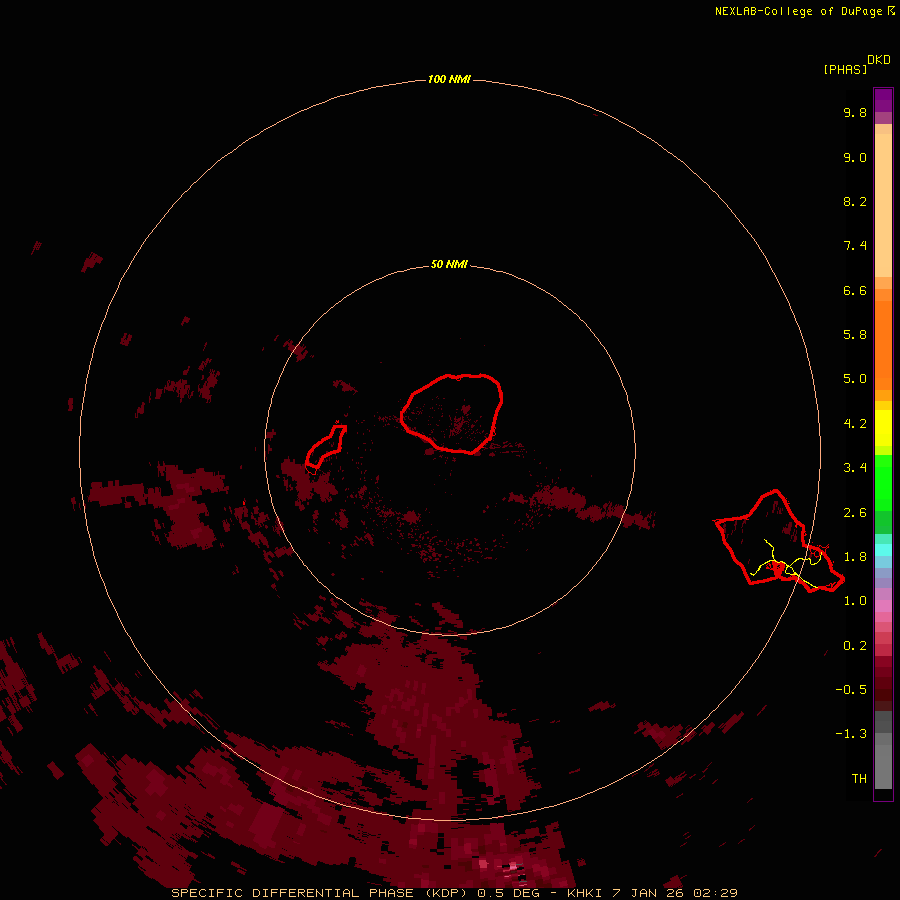Click the 5.0 value on the color scale

855,379
